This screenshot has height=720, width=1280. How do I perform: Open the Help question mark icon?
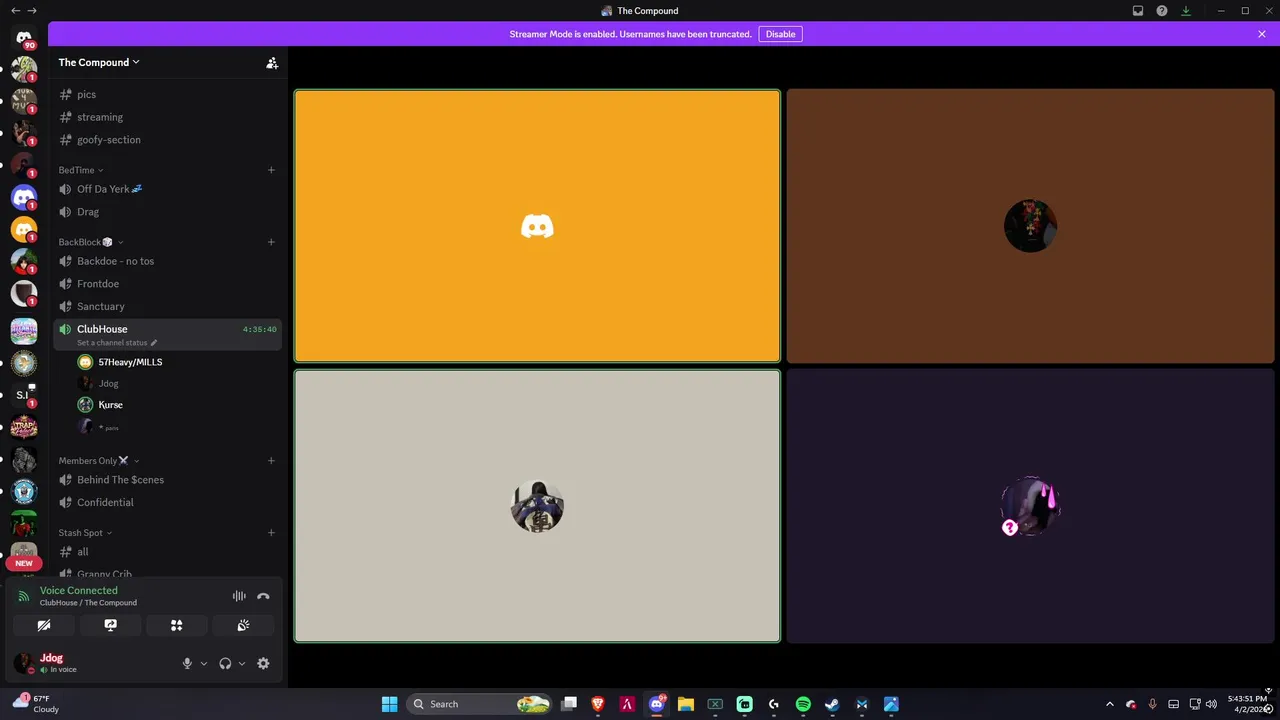tap(1162, 11)
